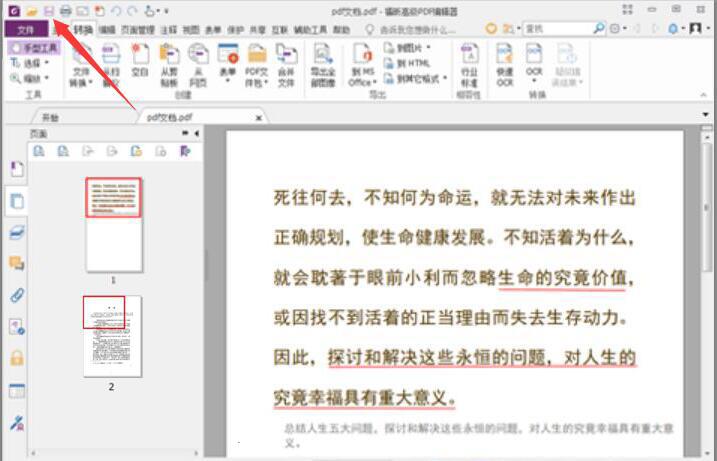Switch to the 注释 ribbon tab

(x=168, y=30)
